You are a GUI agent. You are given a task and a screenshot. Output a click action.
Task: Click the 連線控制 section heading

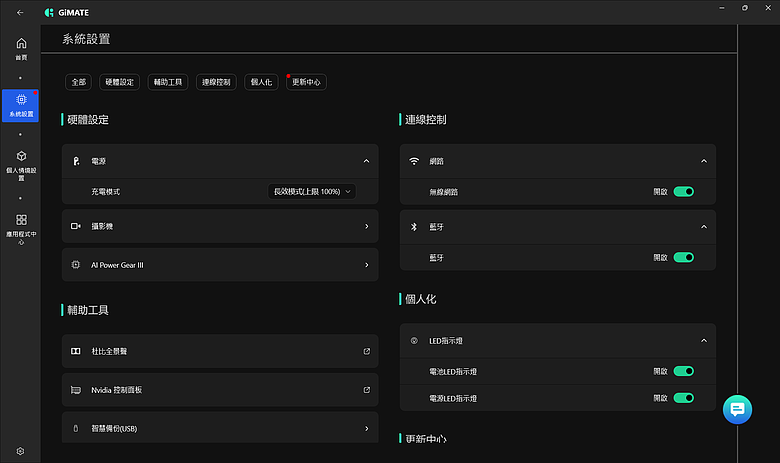tap(425, 119)
